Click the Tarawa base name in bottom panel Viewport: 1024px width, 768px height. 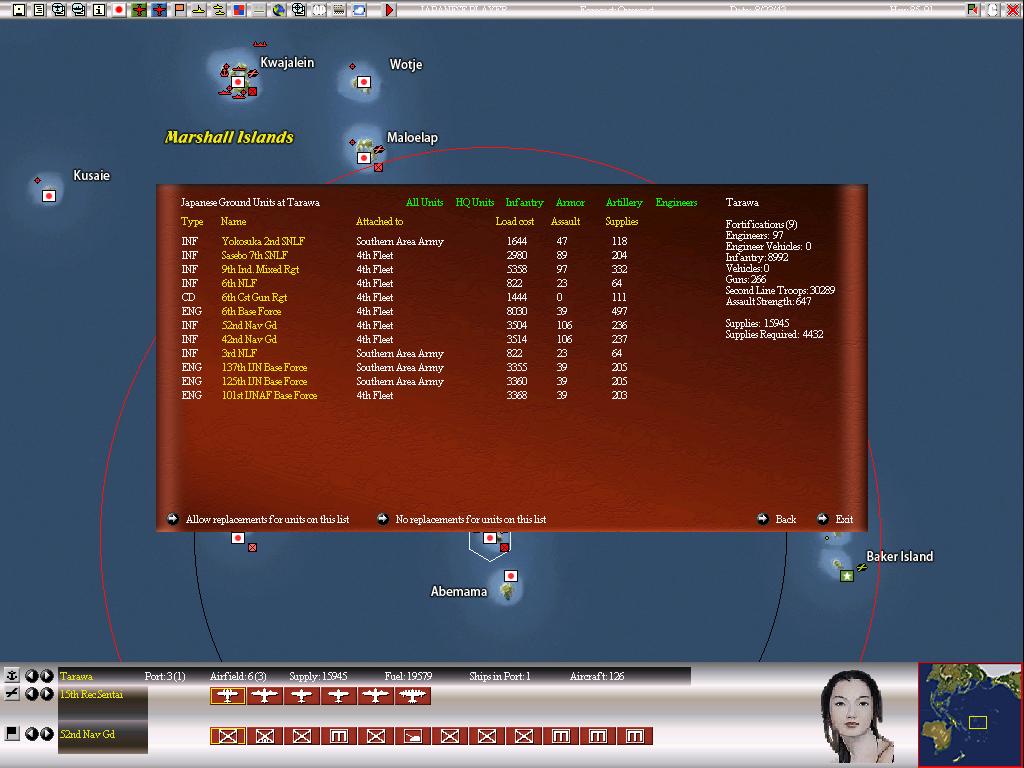(76, 676)
